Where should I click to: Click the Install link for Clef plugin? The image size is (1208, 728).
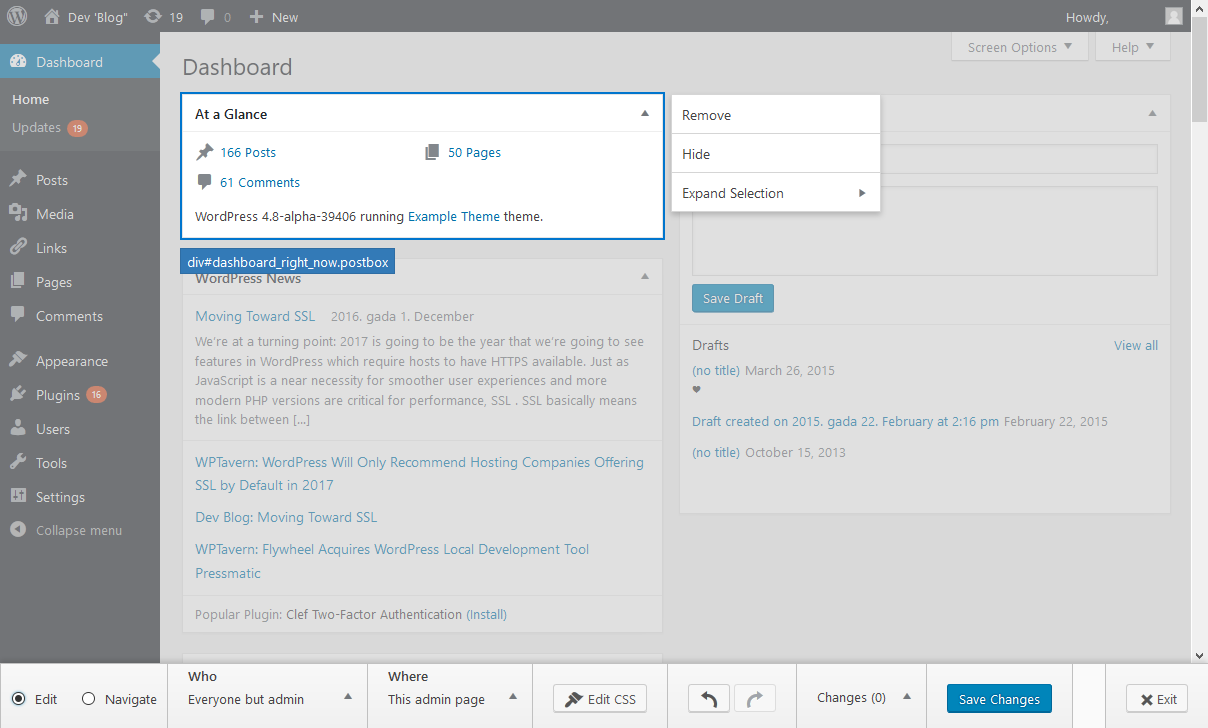pyautogui.click(x=486, y=614)
